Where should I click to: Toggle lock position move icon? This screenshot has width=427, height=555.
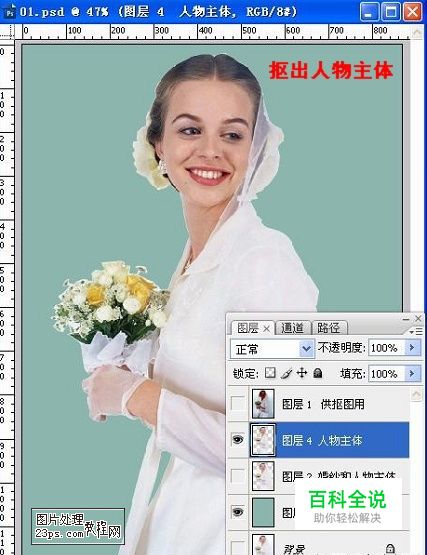(302, 373)
